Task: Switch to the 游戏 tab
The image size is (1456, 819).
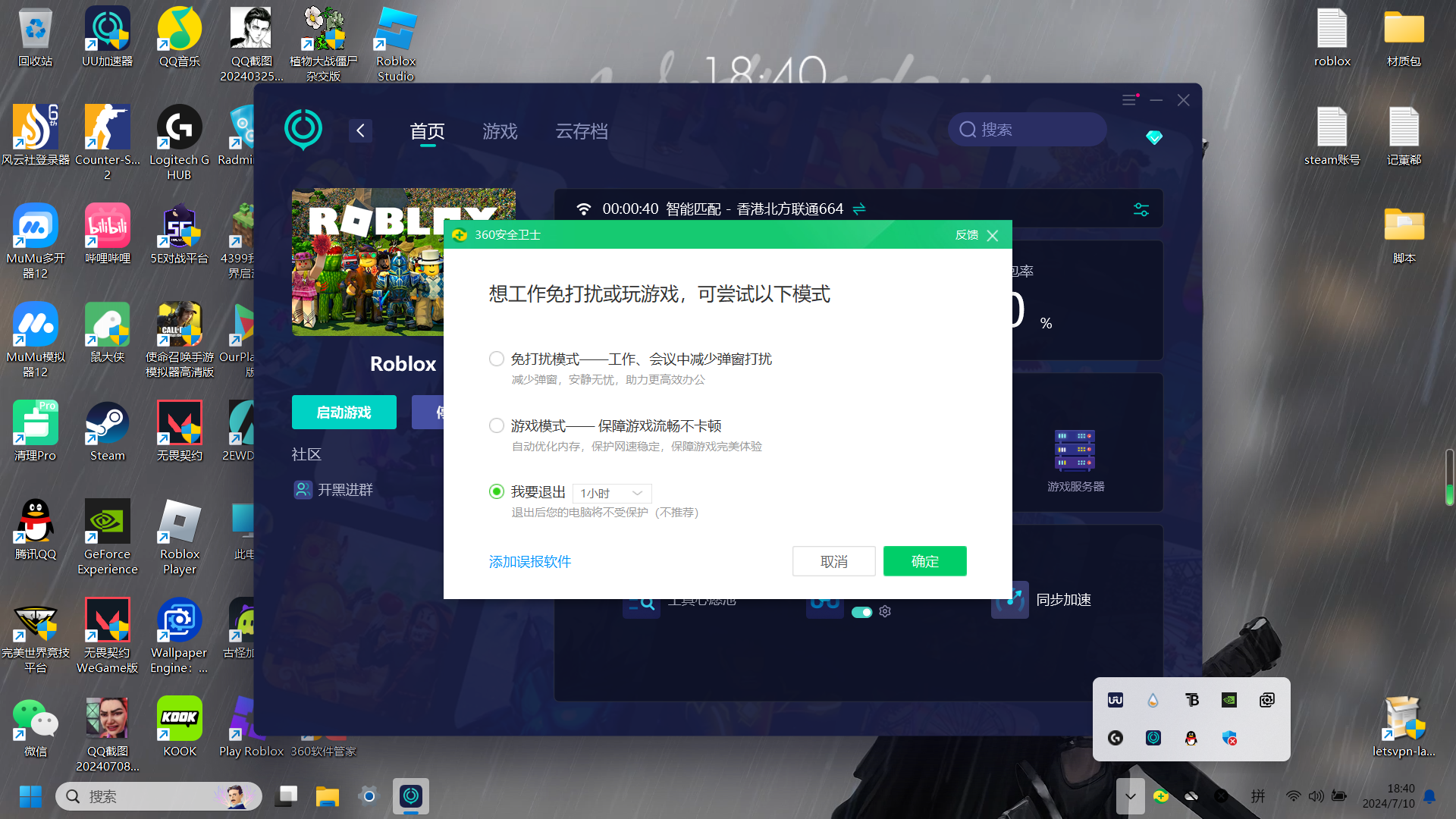Action: pos(500,131)
